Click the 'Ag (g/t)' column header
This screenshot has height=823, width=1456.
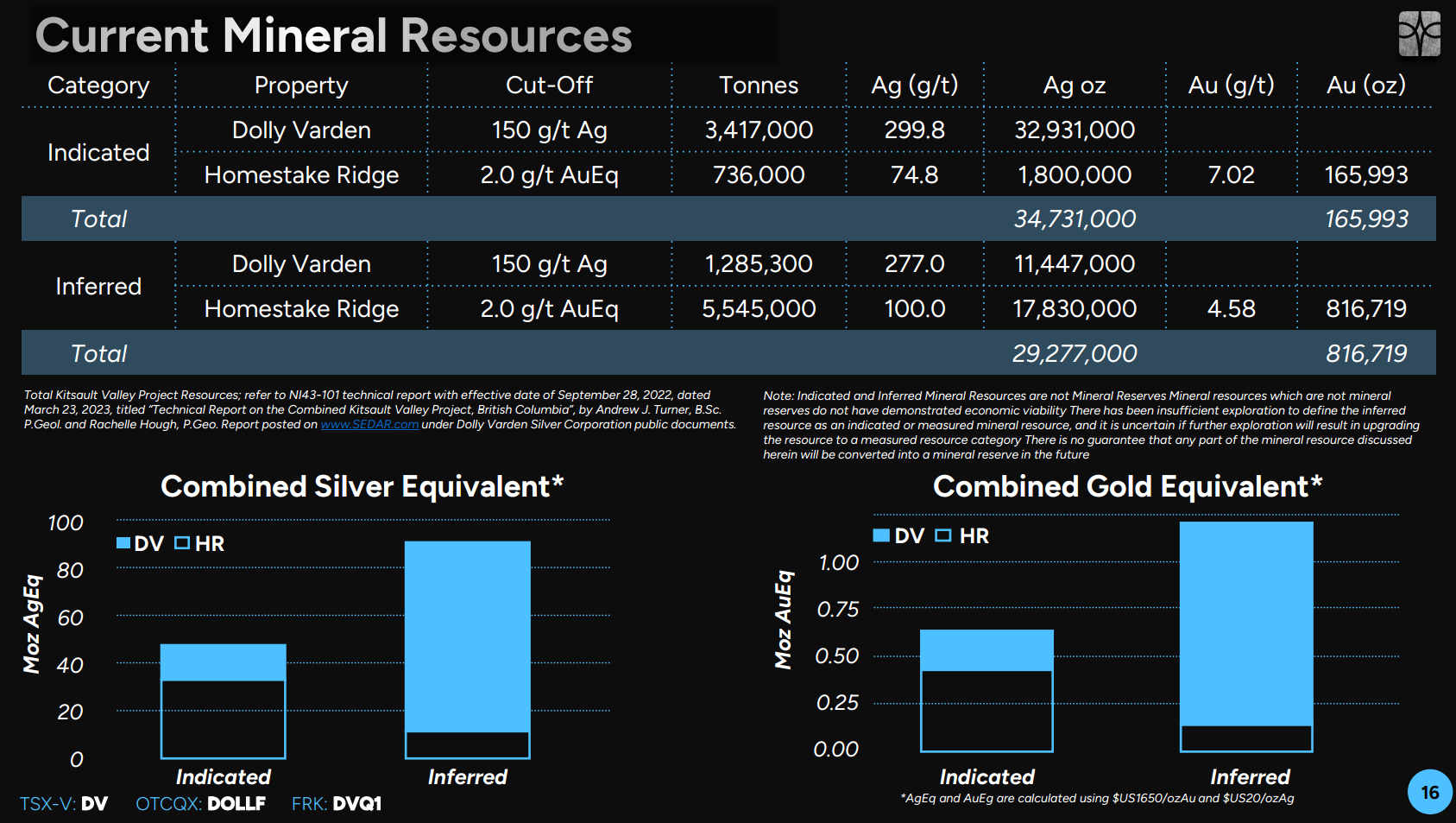click(915, 85)
